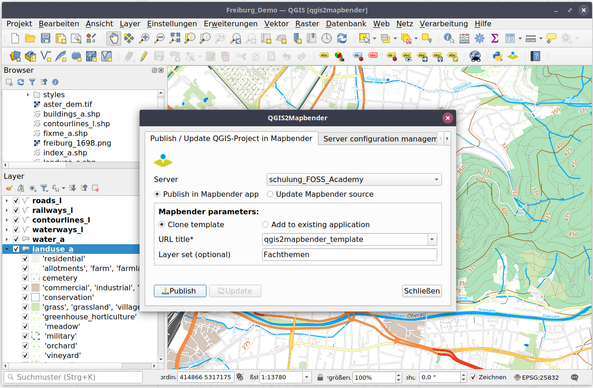This screenshot has width=593, height=388.
Task: Open the Processing toolbox gear icon
Action: click(480, 38)
